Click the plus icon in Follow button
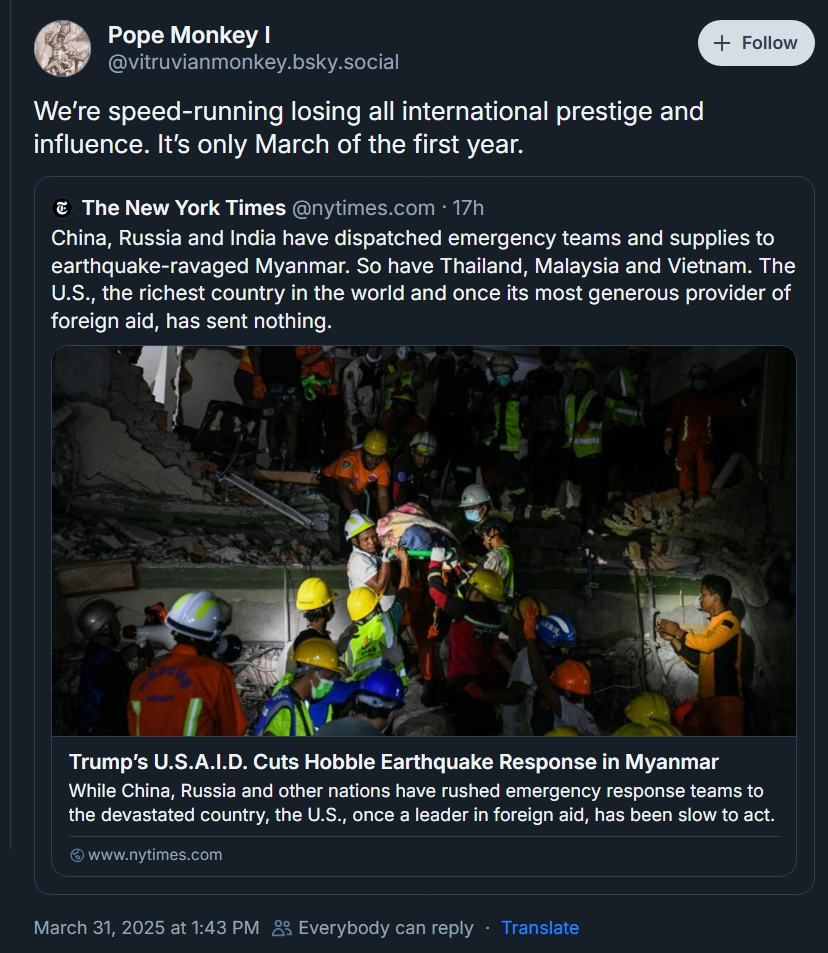This screenshot has width=828, height=953. pos(722,43)
